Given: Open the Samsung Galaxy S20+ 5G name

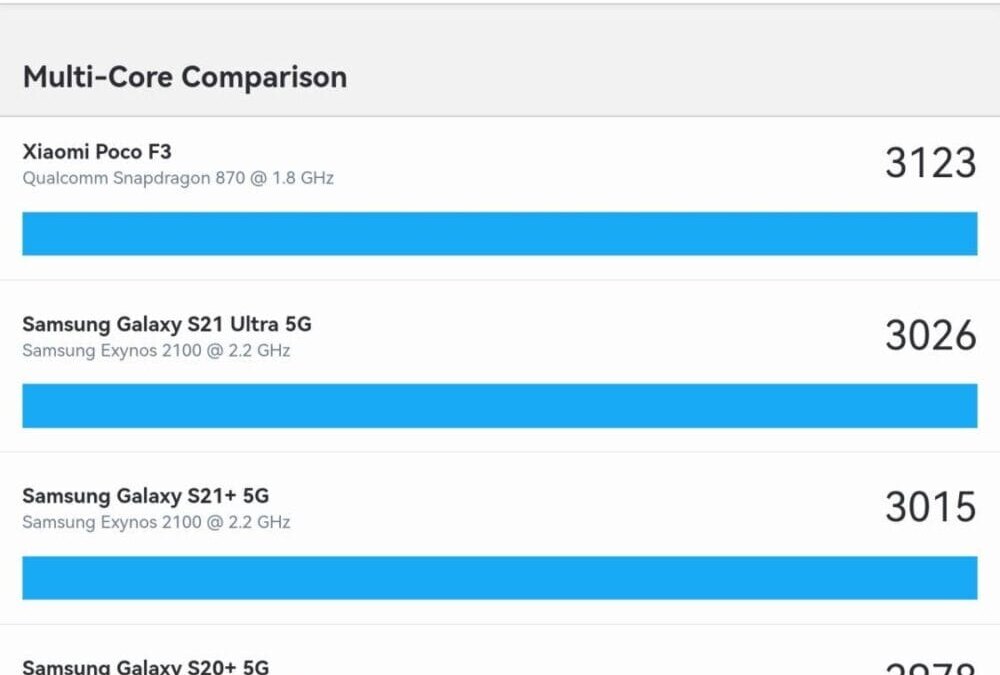Looking at the screenshot, I should click(x=146, y=666).
